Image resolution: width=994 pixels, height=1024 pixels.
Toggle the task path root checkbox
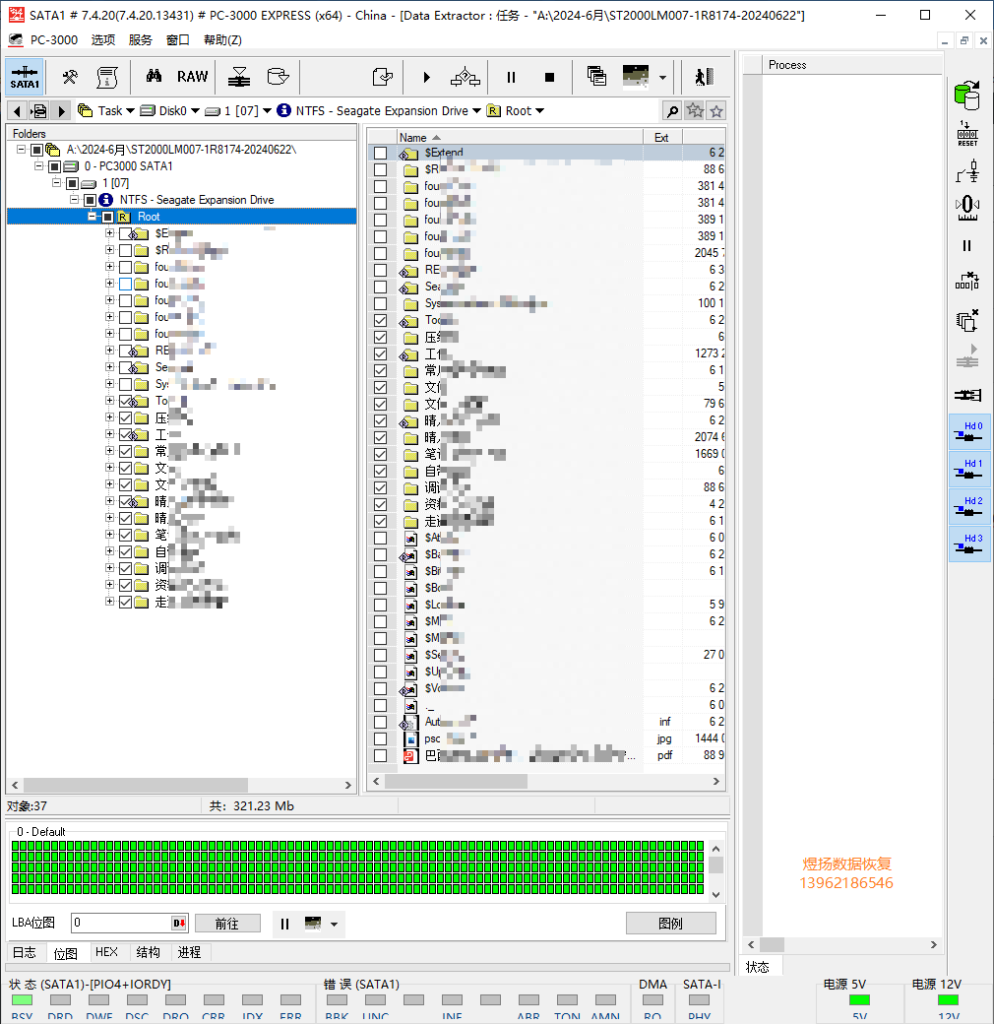coord(37,150)
